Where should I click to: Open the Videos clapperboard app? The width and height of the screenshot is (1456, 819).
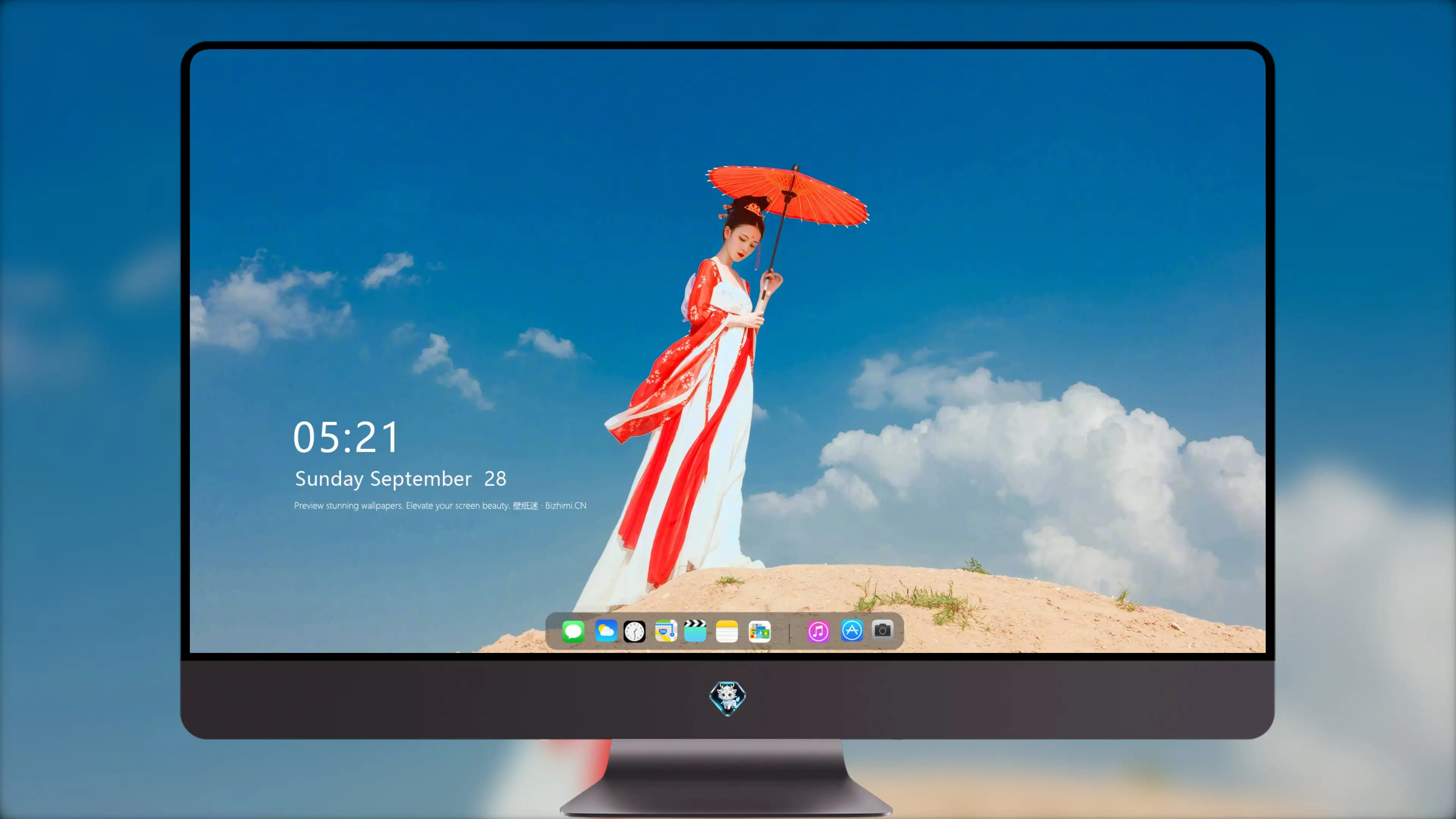point(695,631)
